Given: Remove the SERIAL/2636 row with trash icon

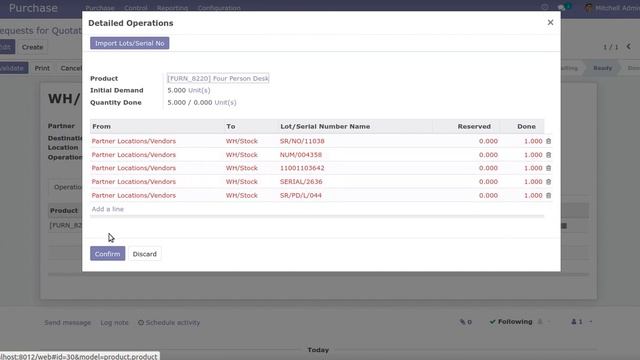Looking at the screenshot, I should coord(548,182).
